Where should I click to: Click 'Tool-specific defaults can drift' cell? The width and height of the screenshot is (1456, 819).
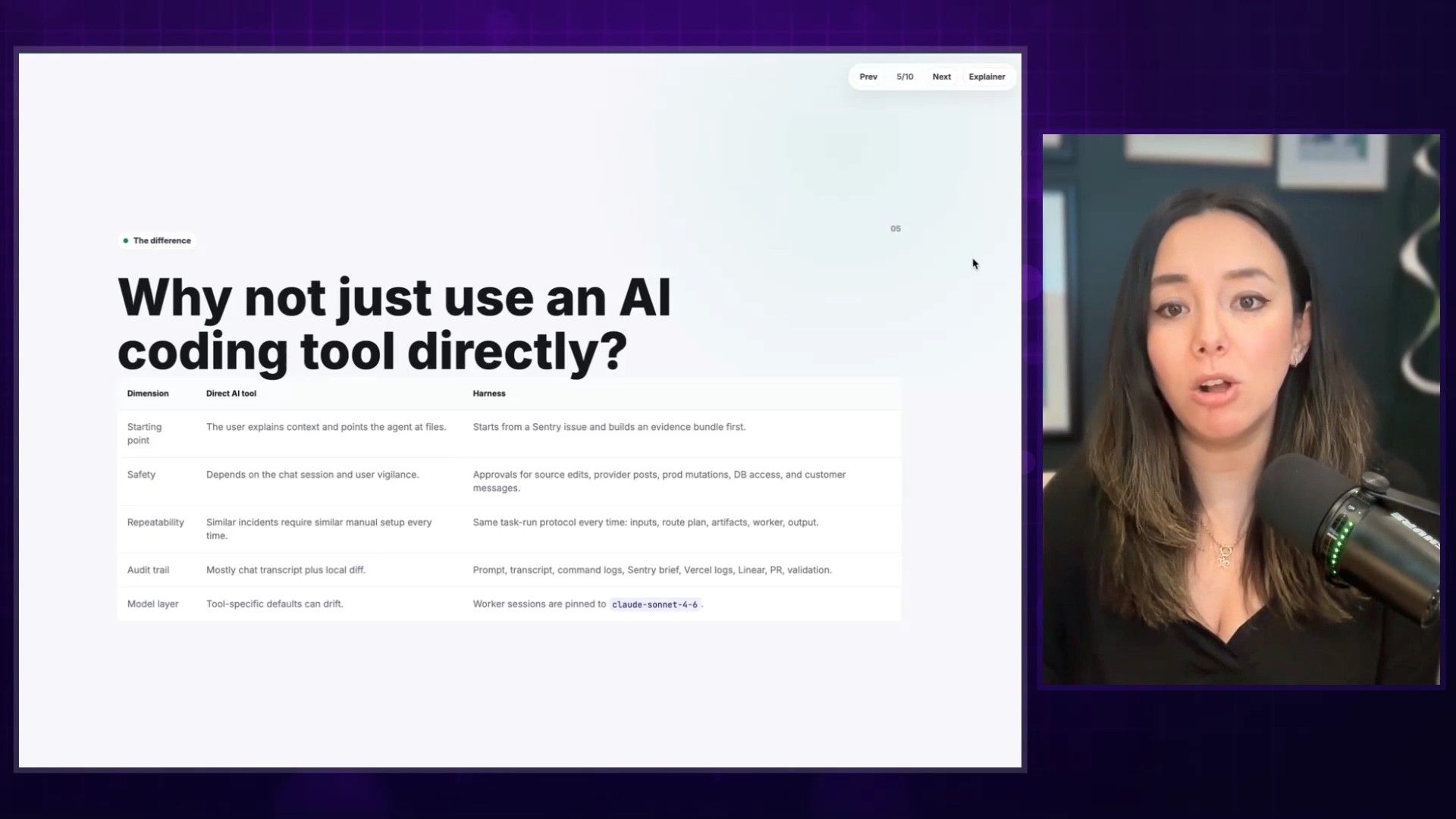coord(275,604)
